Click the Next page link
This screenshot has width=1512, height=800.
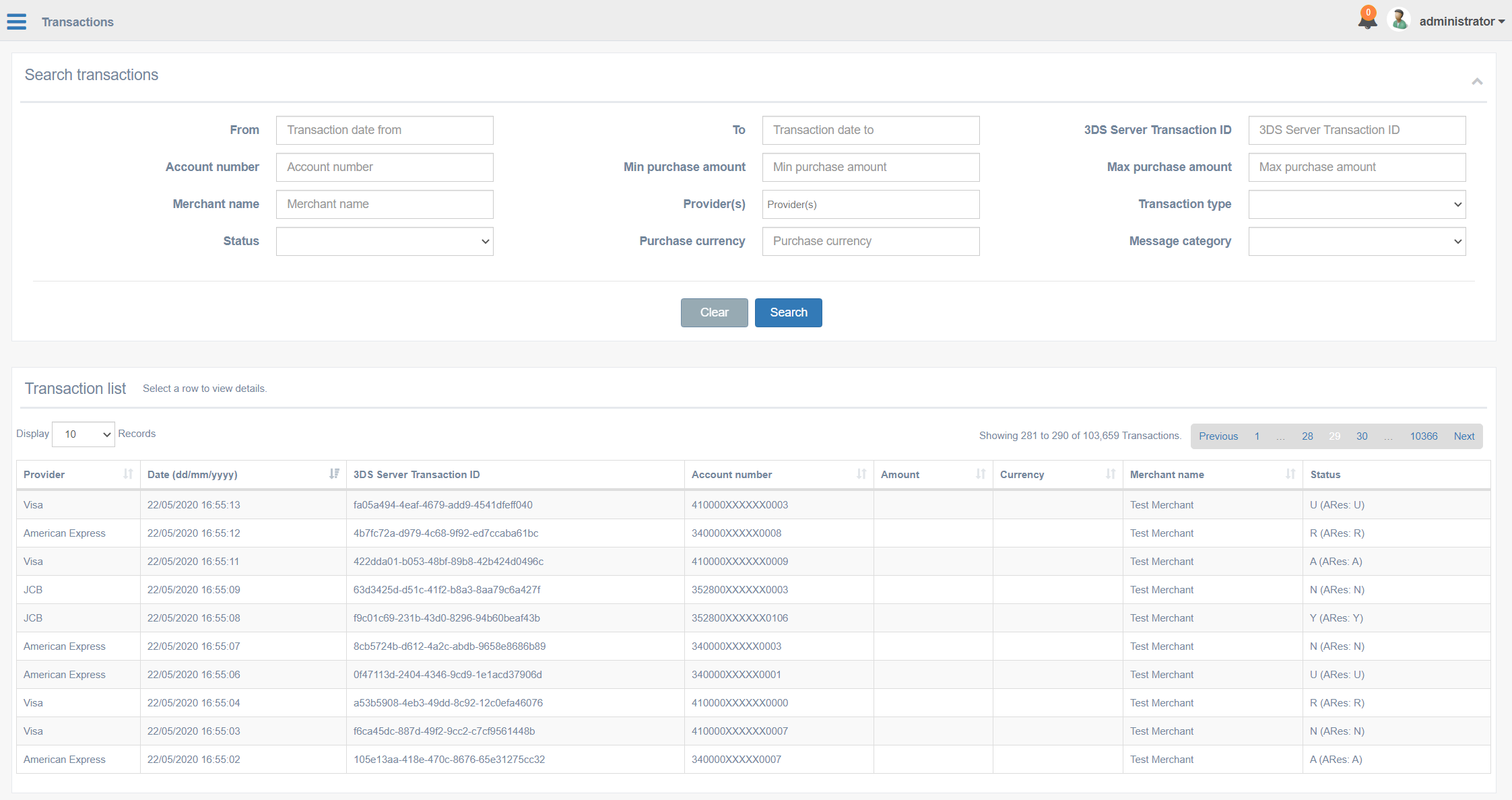pyautogui.click(x=1464, y=436)
